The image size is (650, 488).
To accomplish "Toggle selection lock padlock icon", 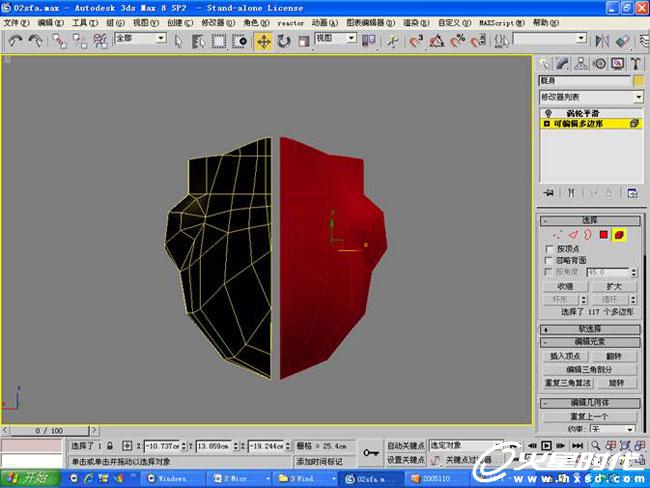I will click(109, 446).
